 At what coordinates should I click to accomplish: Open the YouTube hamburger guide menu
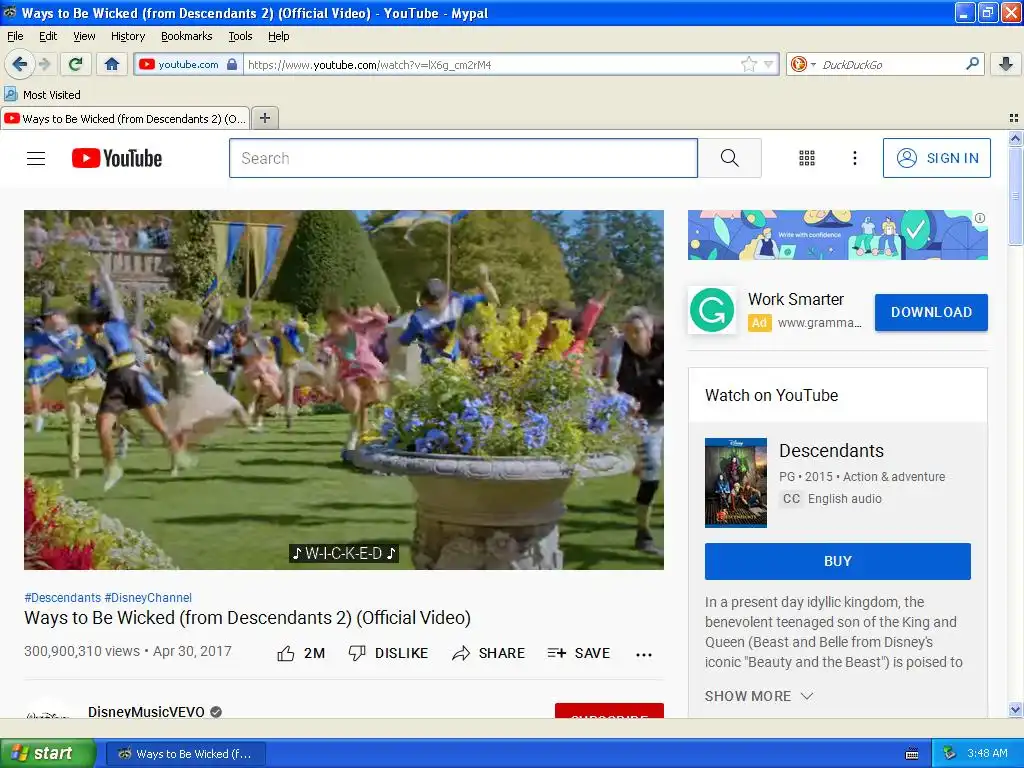[36, 158]
